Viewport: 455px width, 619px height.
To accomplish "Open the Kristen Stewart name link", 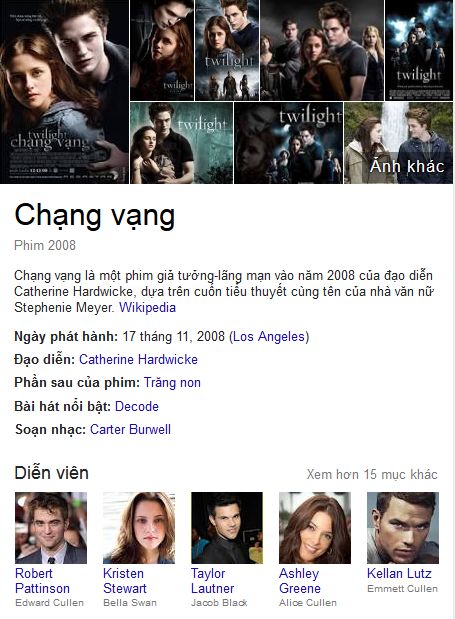I will point(125,581).
